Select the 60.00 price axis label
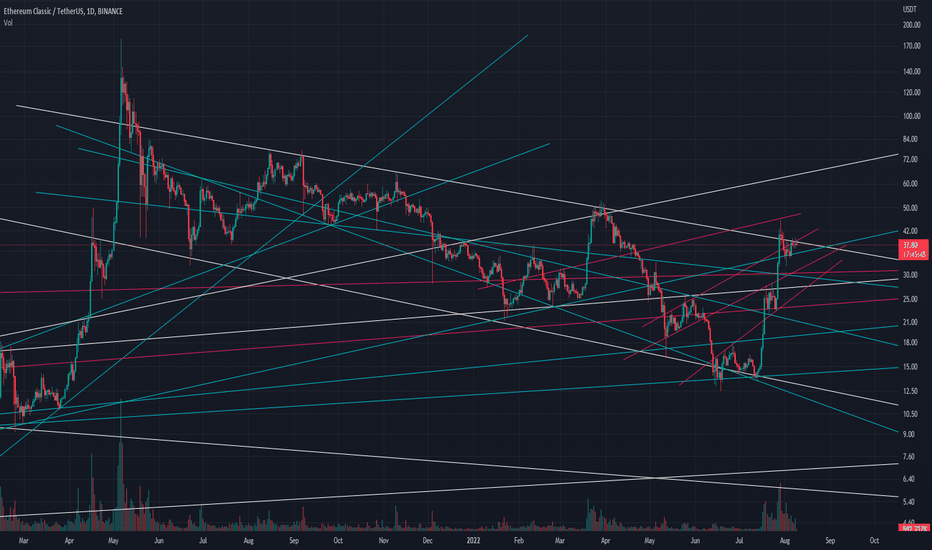The image size is (932, 550). 910,184
